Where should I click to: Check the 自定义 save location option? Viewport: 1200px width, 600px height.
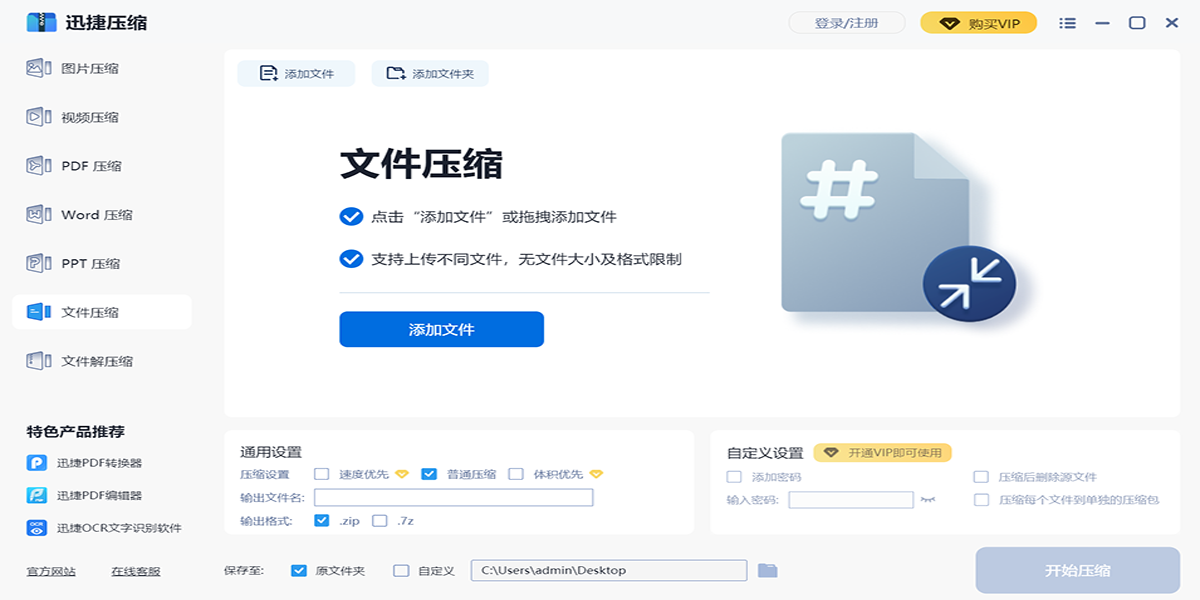click(x=401, y=571)
